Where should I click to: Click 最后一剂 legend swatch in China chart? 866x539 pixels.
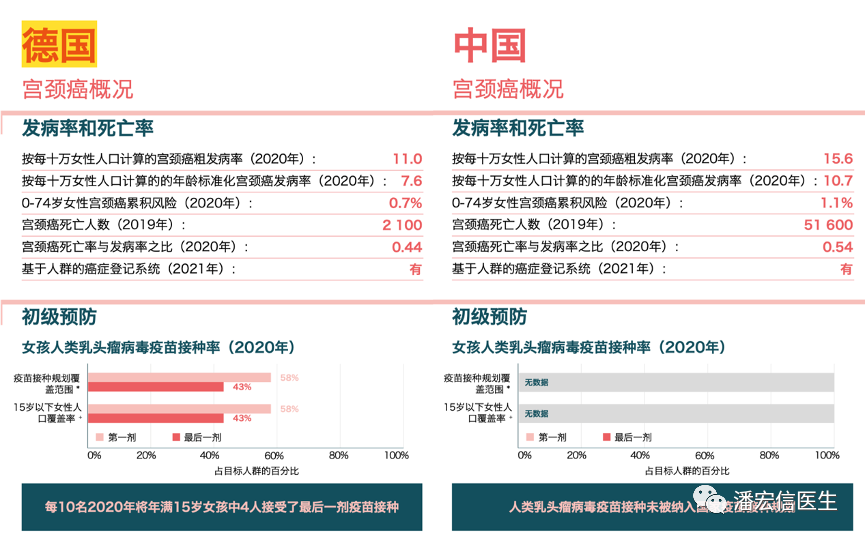pyautogui.click(x=606, y=437)
